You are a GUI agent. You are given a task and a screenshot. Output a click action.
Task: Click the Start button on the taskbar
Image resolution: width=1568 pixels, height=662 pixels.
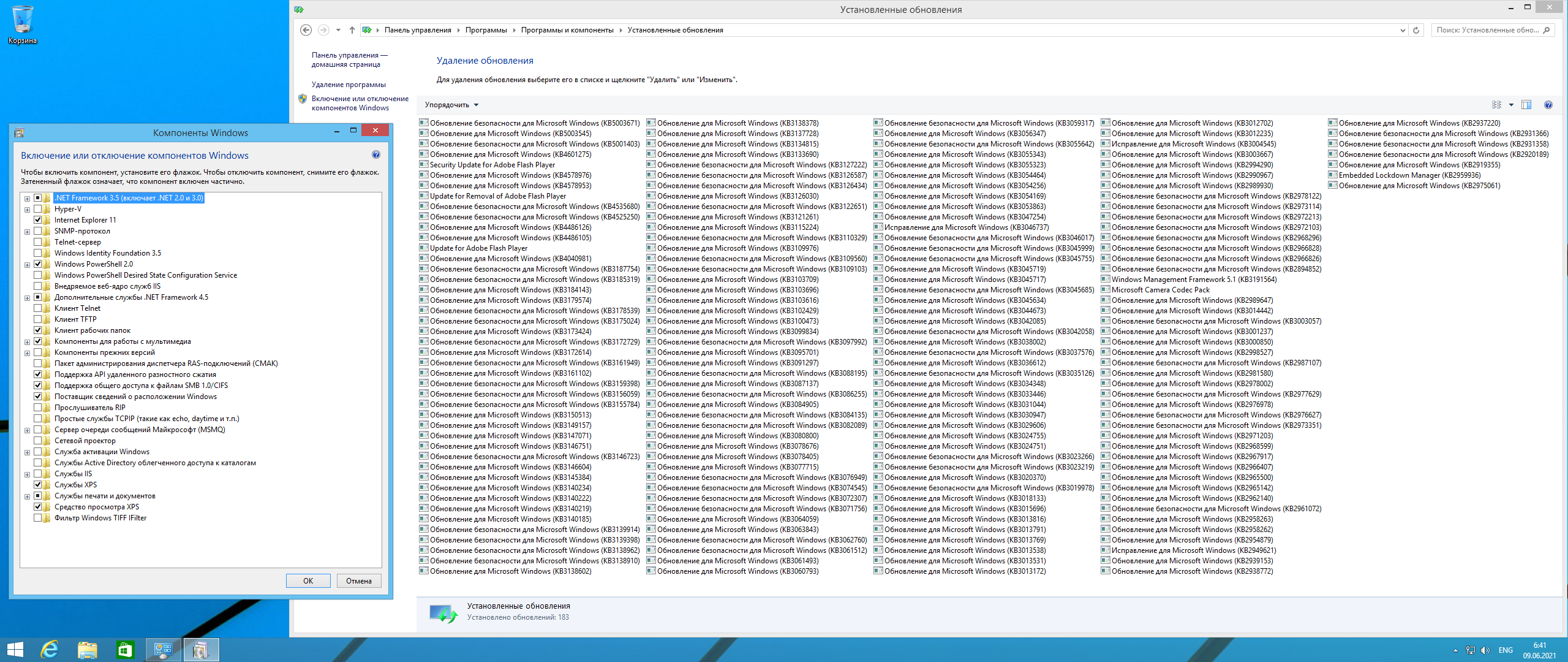tap(15, 650)
